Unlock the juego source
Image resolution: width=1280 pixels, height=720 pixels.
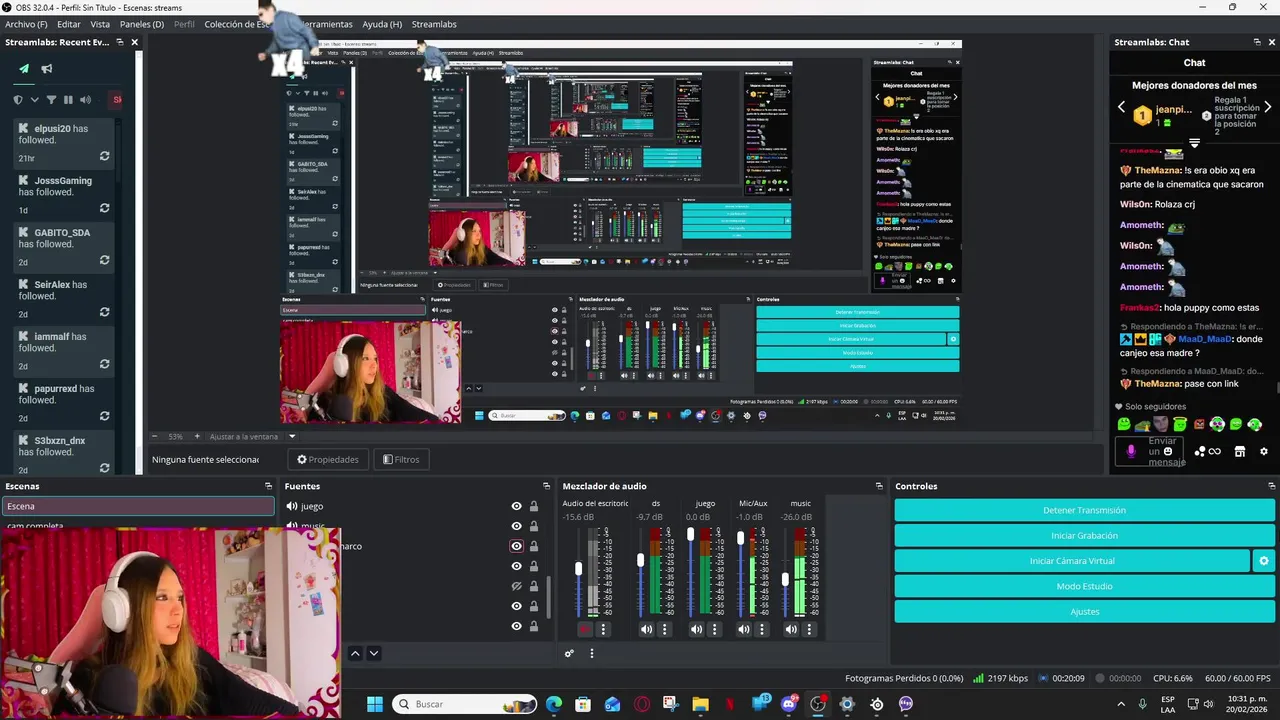coord(534,506)
